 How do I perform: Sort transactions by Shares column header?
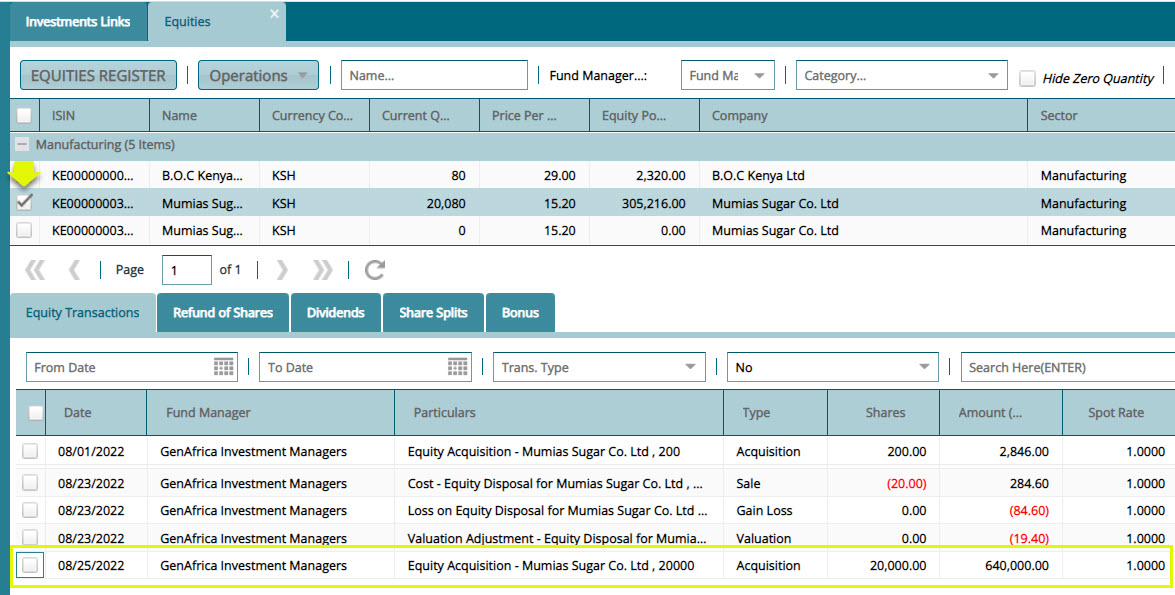pos(883,412)
